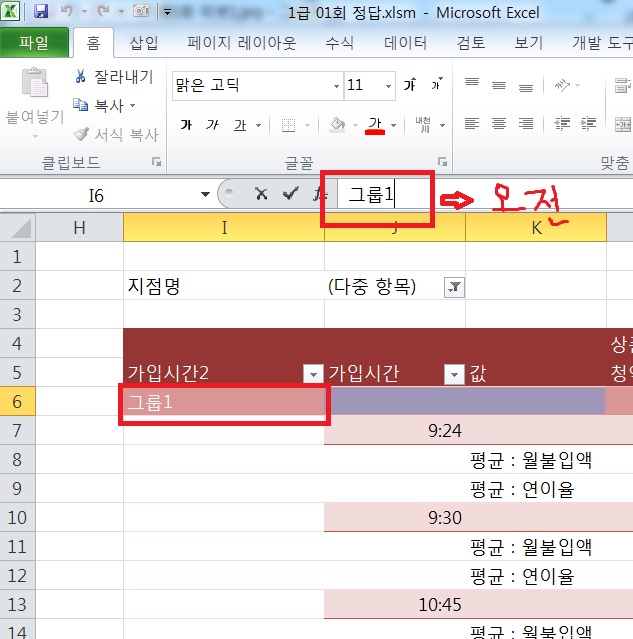Click the Increase Font Size icon
The width and height of the screenshot is (633, 639).
click(x=410, y=86)
